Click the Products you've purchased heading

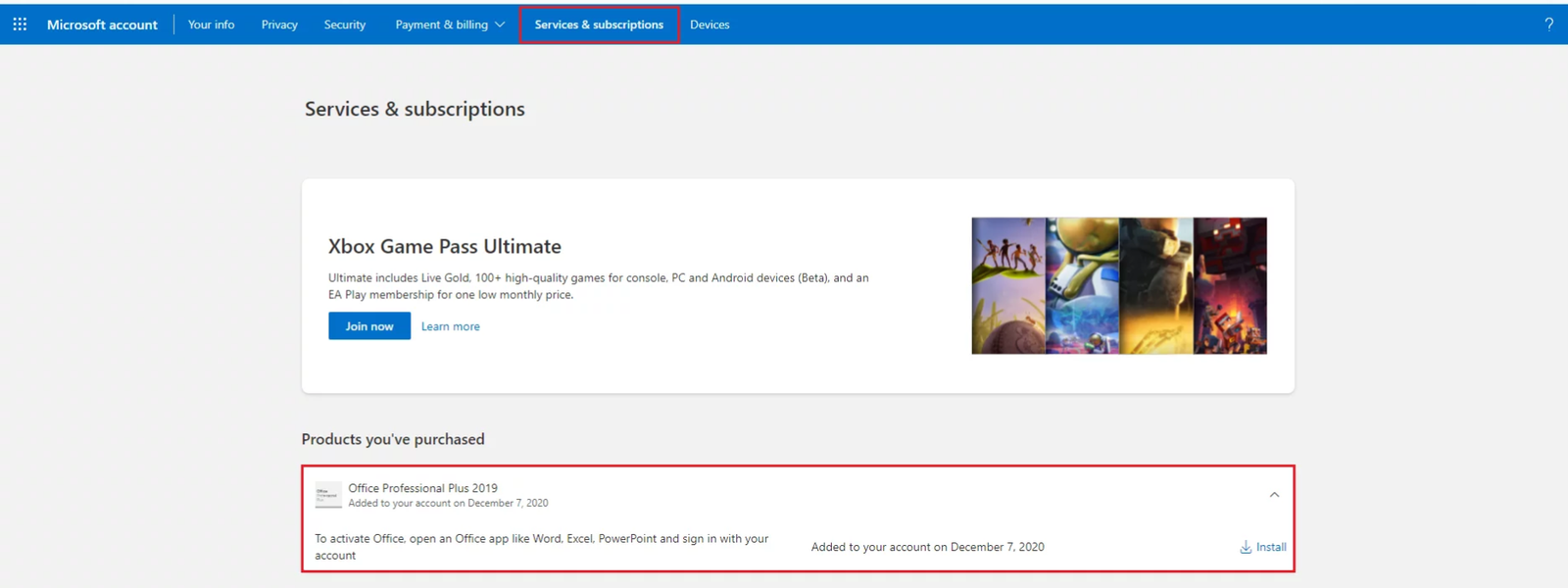(x=393, y=439)
